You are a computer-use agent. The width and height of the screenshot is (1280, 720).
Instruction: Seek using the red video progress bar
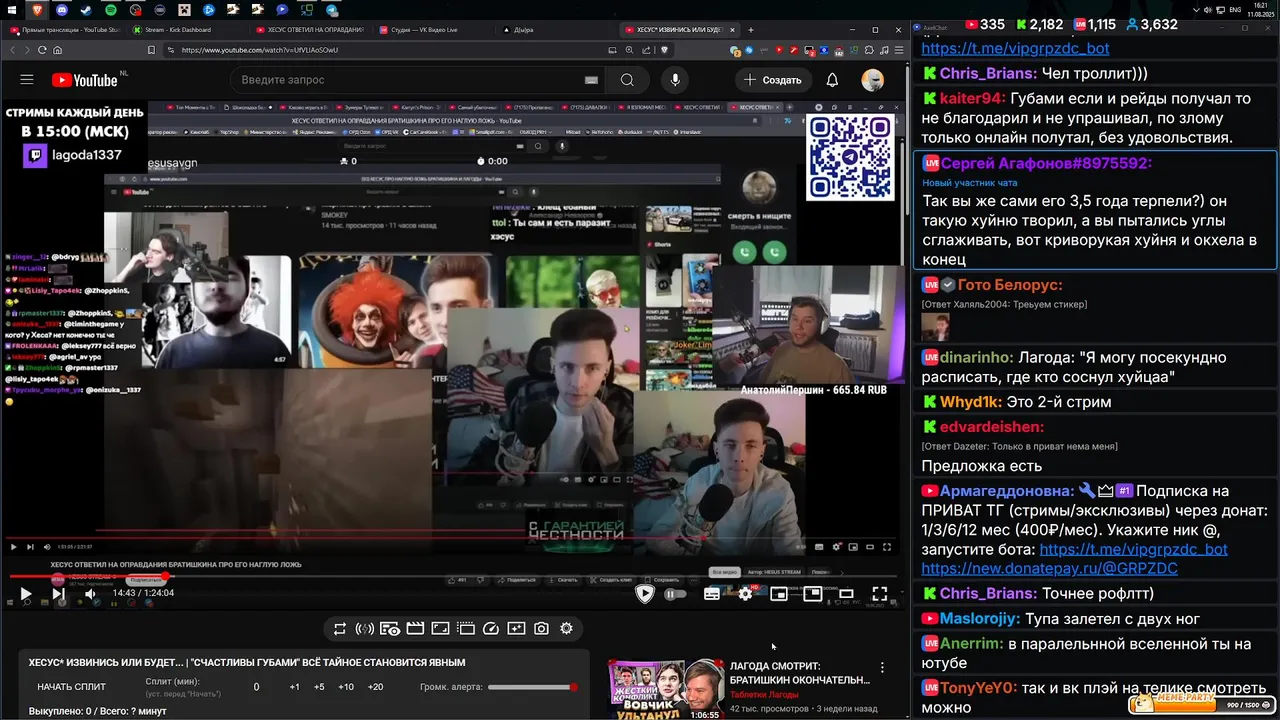tap(455, 577)
